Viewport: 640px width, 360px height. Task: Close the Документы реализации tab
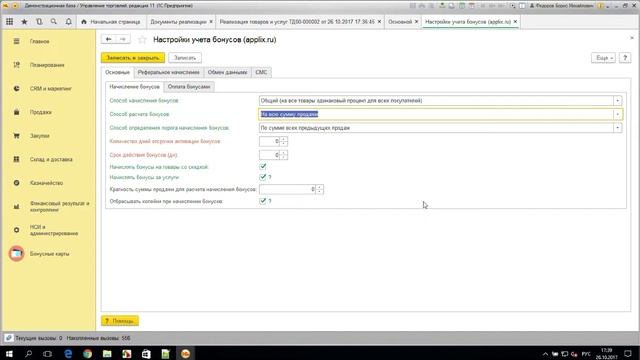click(x=211, y=22)
